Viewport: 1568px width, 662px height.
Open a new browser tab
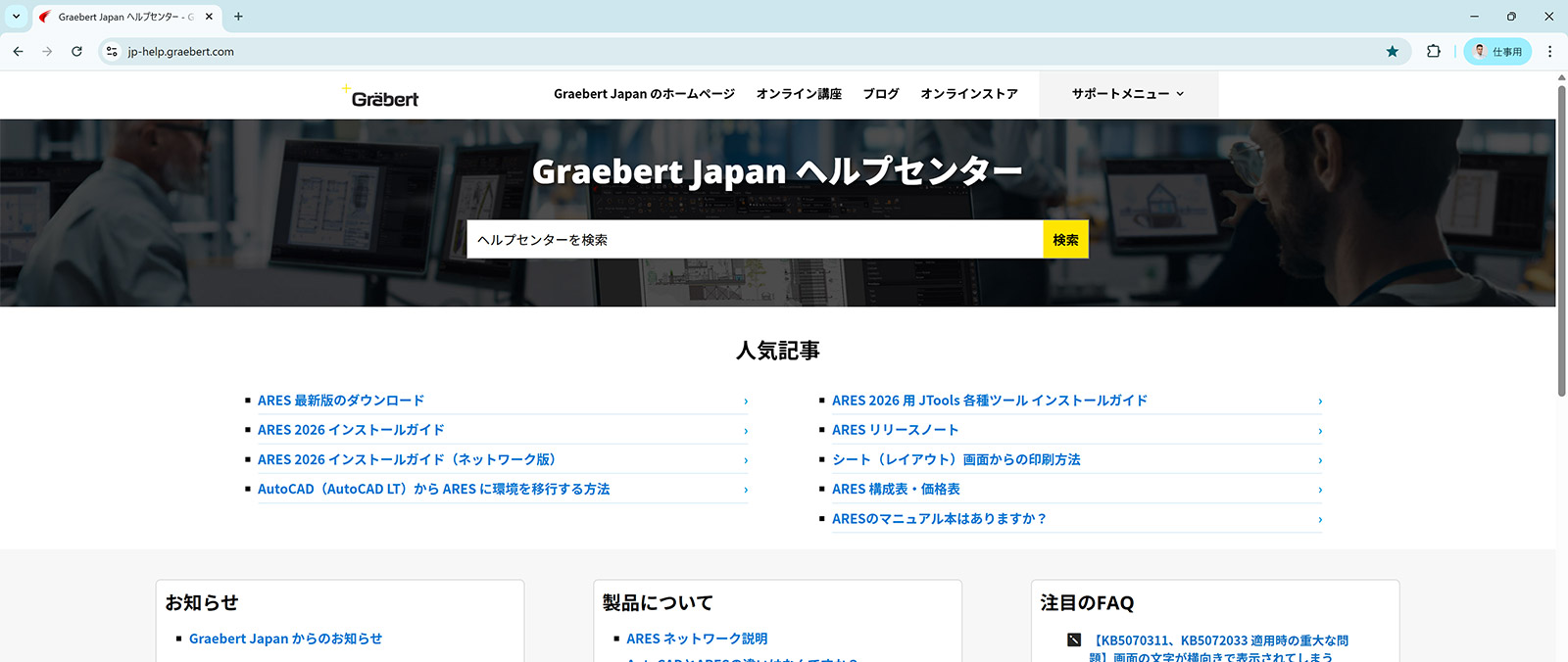click(x=238, y=17)
